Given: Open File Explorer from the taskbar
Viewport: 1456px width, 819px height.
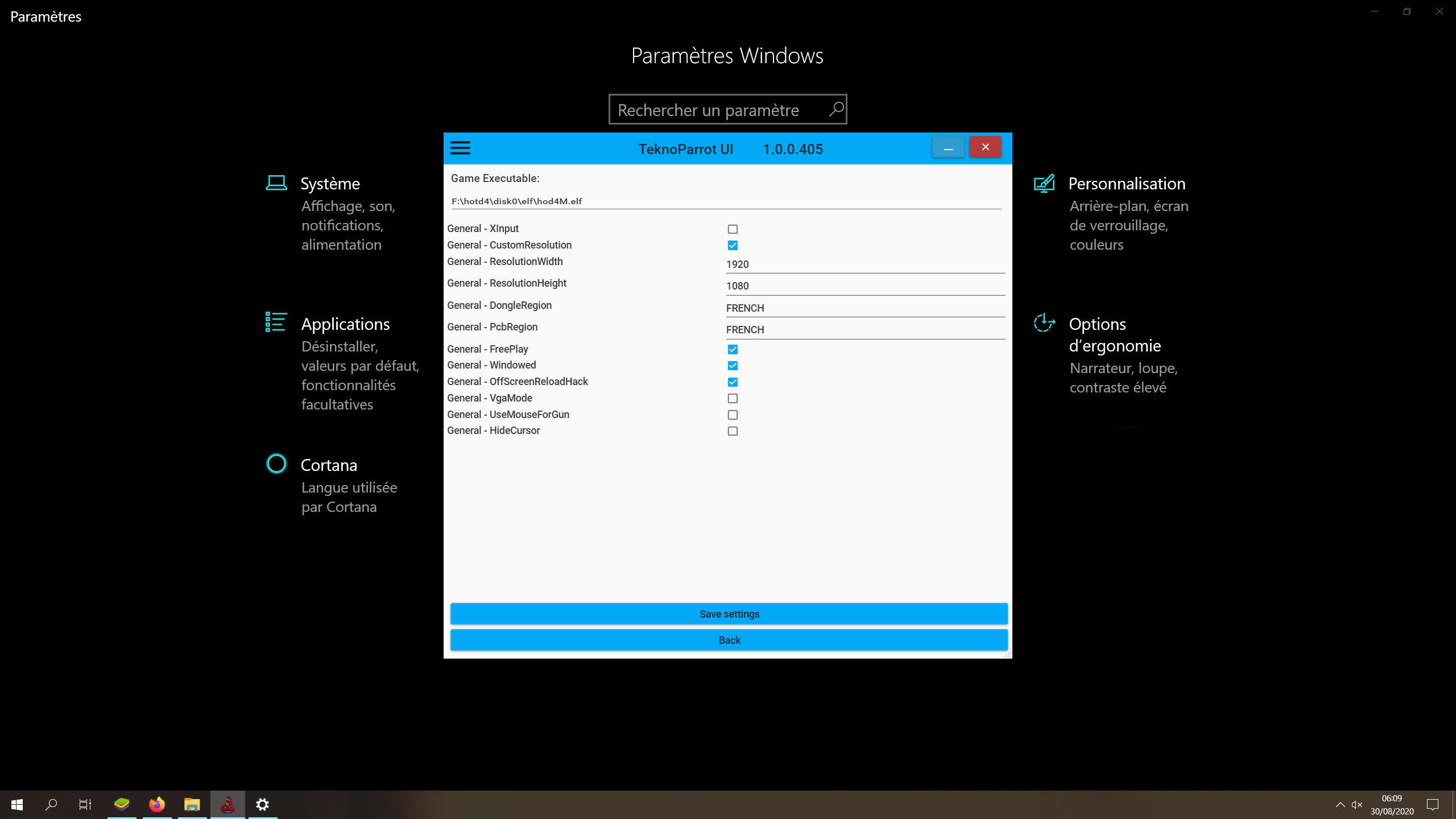Looking at the screenshot, I should 192,804.
